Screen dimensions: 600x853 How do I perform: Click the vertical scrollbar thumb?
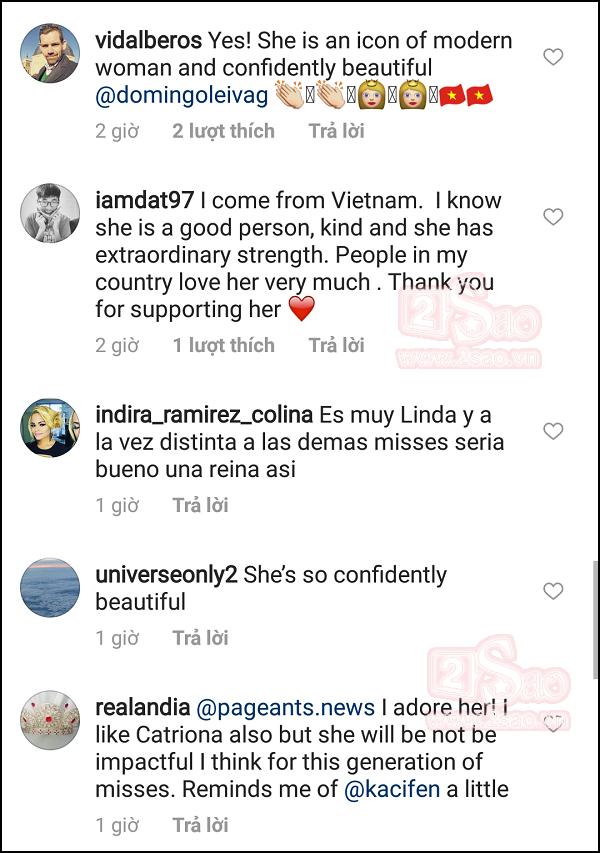pos(595,620)
